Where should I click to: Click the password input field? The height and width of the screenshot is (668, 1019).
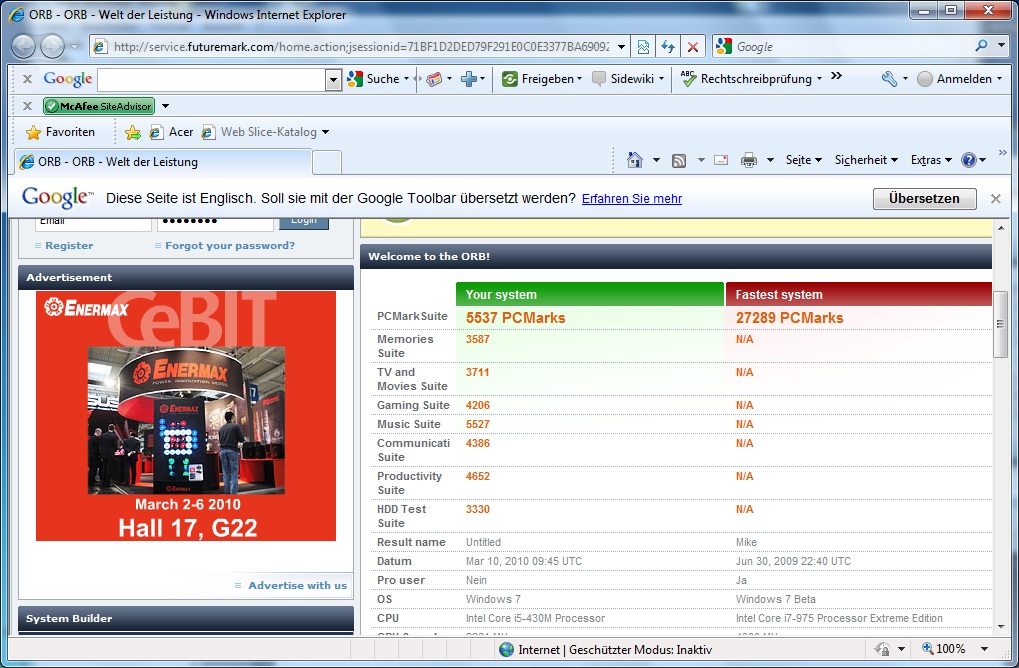click(x=215, y=224)
